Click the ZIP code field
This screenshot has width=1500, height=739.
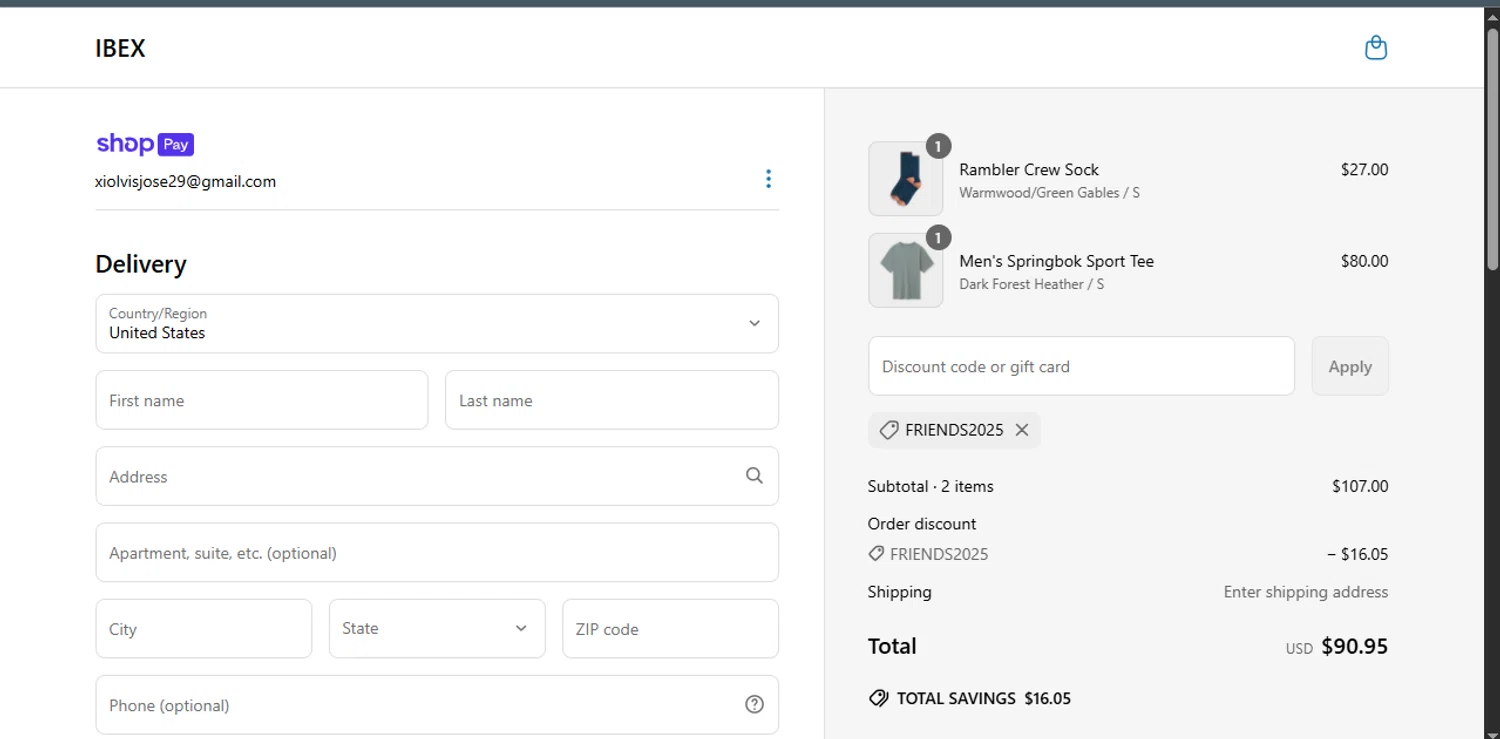(x=670, y=628)
